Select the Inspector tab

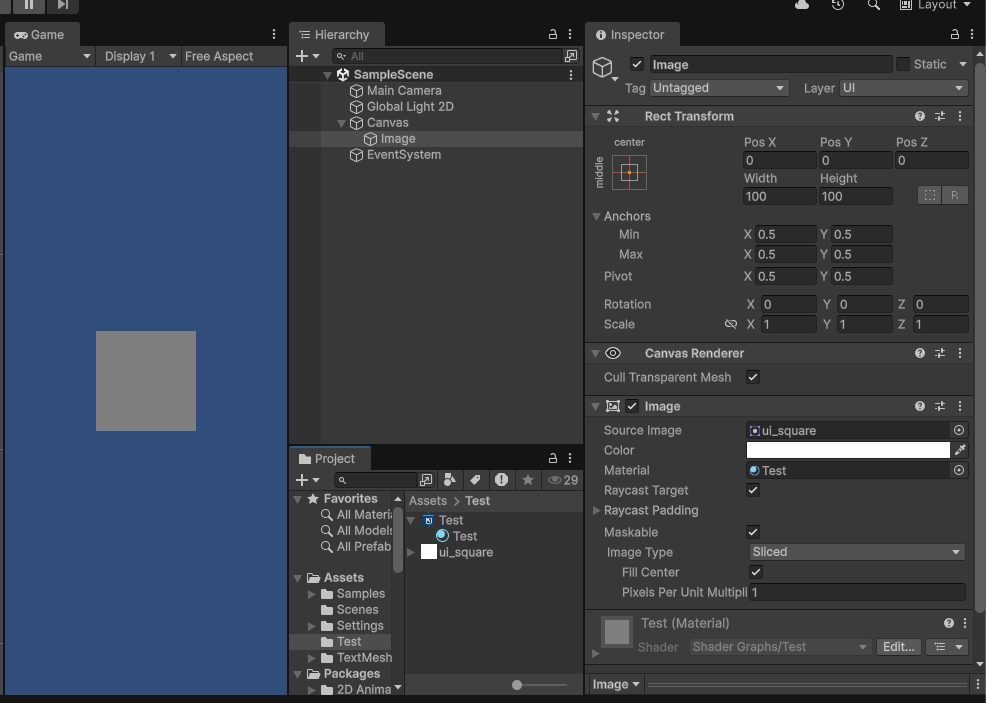(630, 35)
